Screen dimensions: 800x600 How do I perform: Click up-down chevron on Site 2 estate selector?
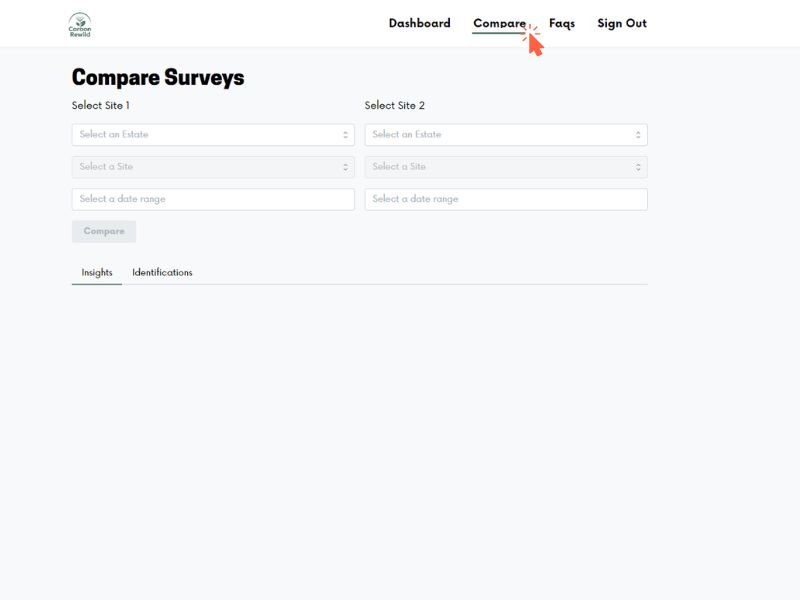coord(638,135)
